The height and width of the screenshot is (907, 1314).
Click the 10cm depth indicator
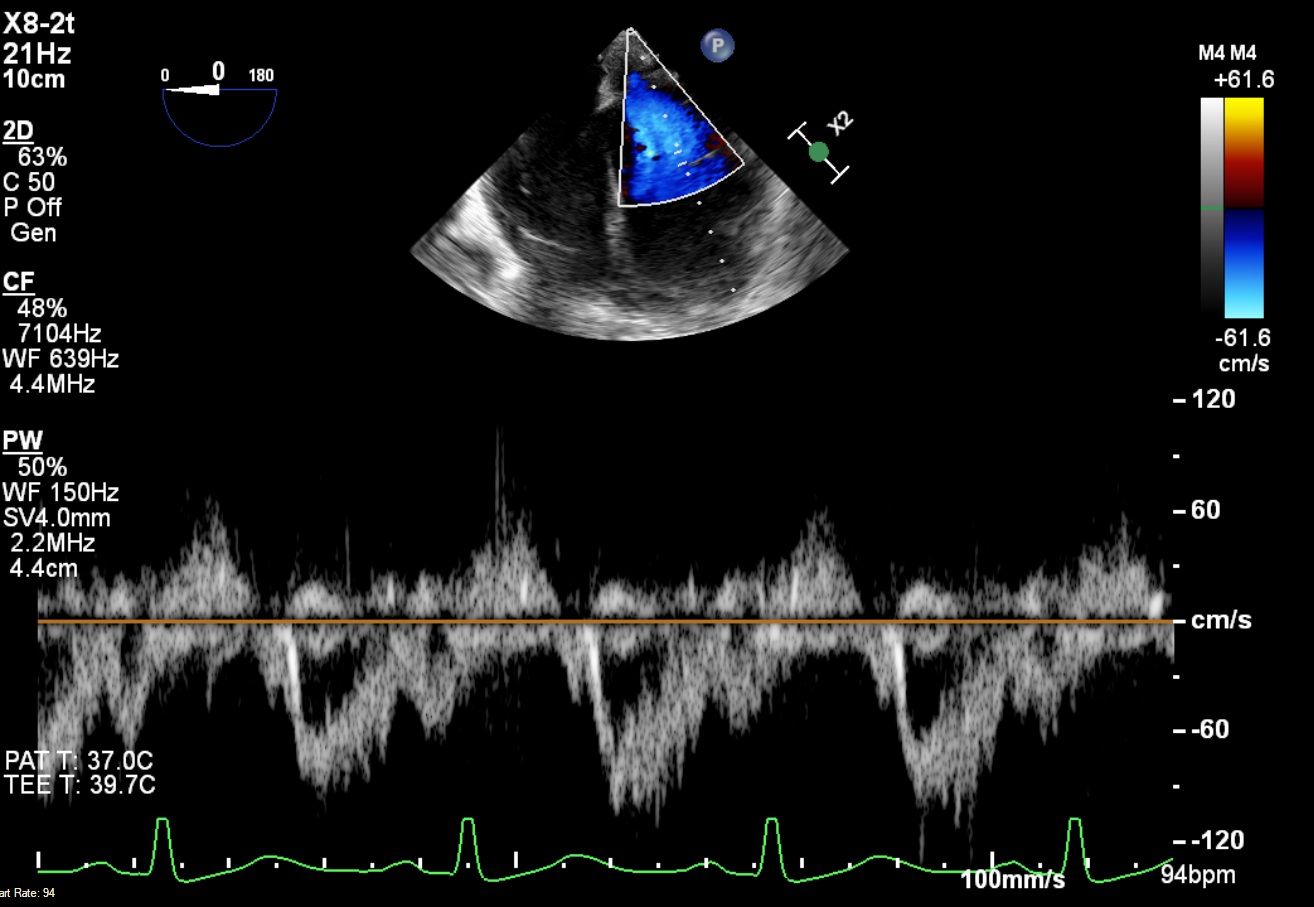pyautogui.click(x=33, y=80)
